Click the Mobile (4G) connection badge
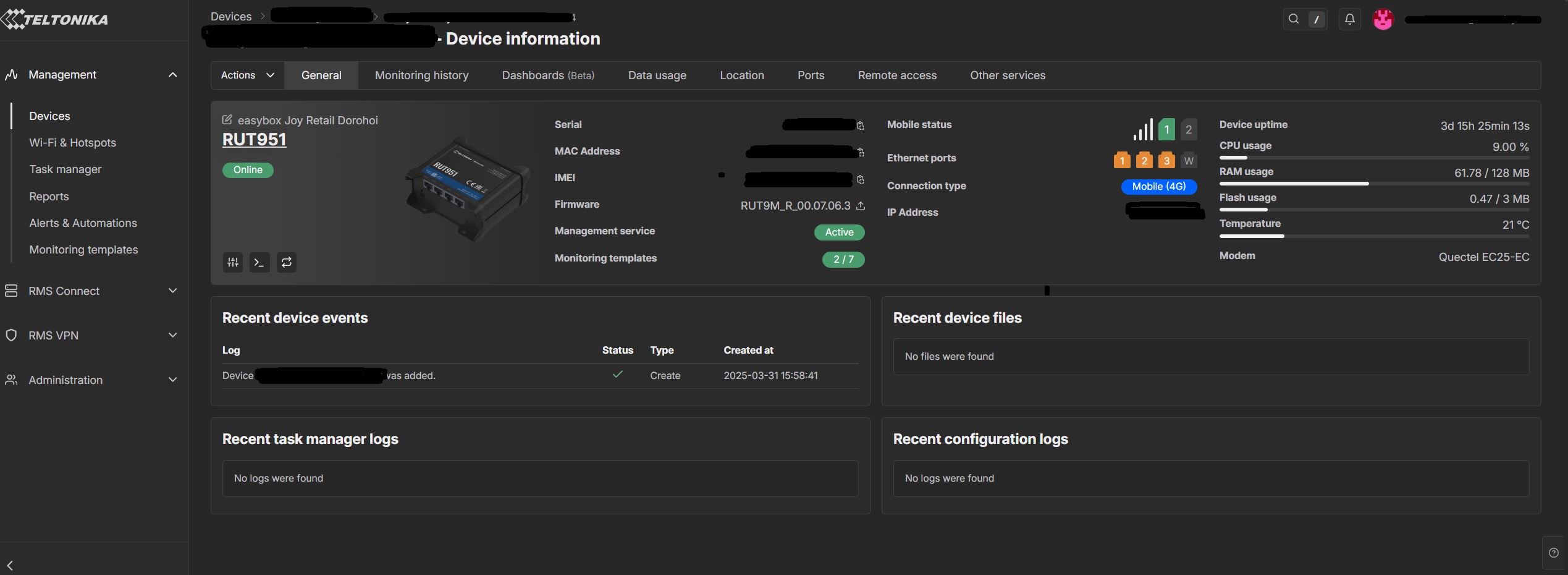 click(1159, 187)
